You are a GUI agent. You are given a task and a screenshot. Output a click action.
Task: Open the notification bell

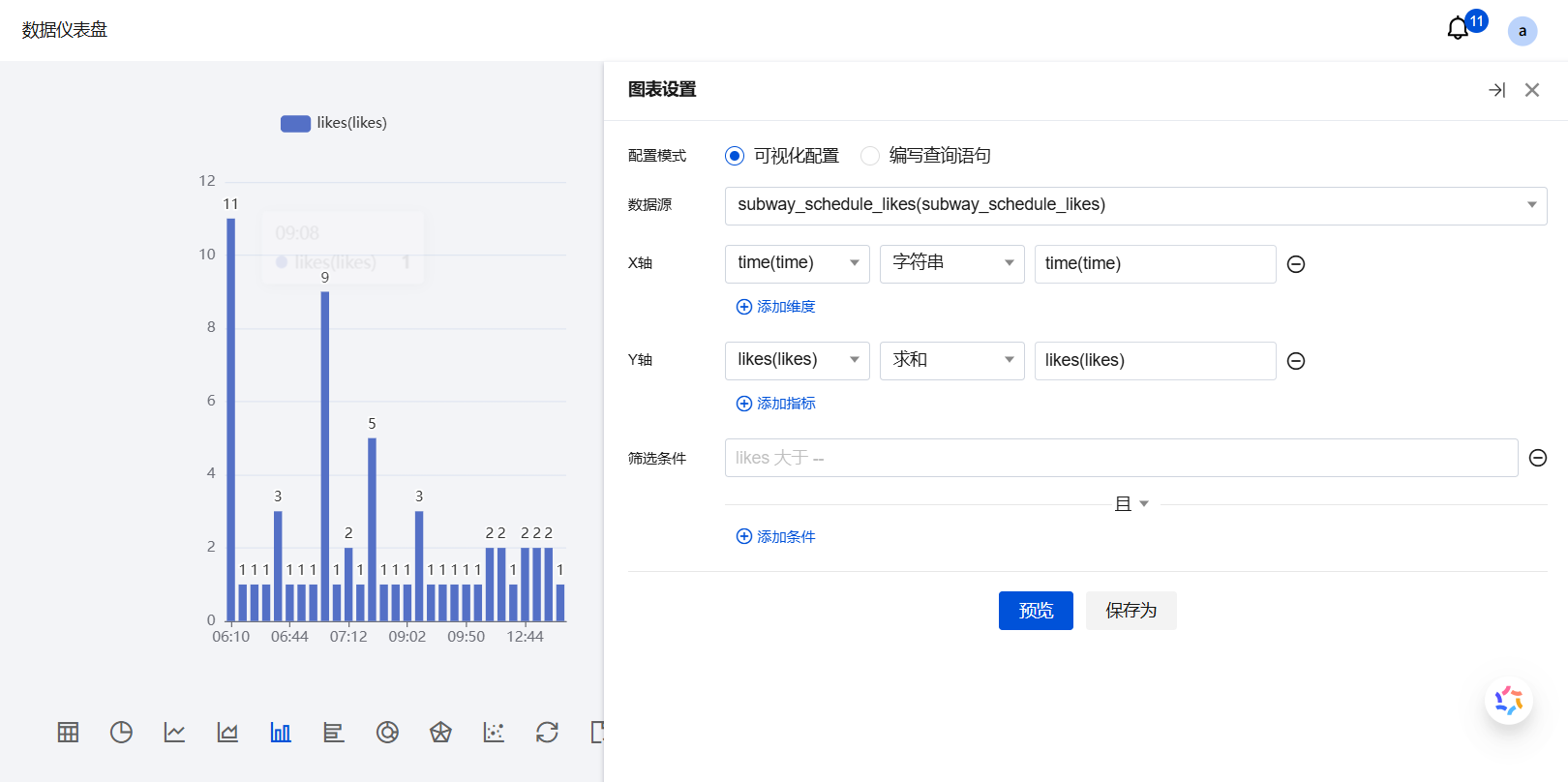pos(1458,29)
